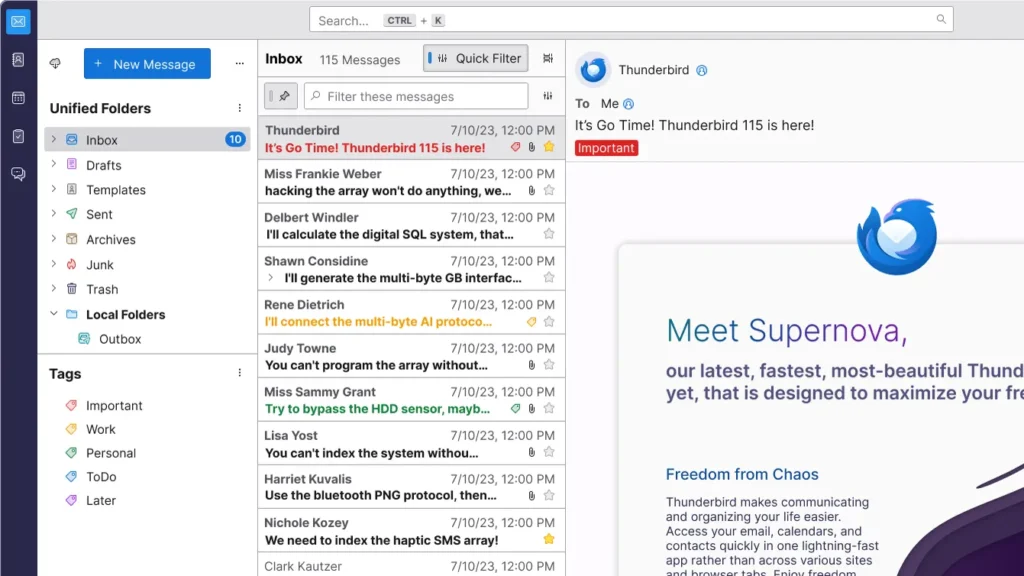Screen dimensions: 1024x576
Task: Collapse the Local Folders tree
Action: [x=54, y=314]
